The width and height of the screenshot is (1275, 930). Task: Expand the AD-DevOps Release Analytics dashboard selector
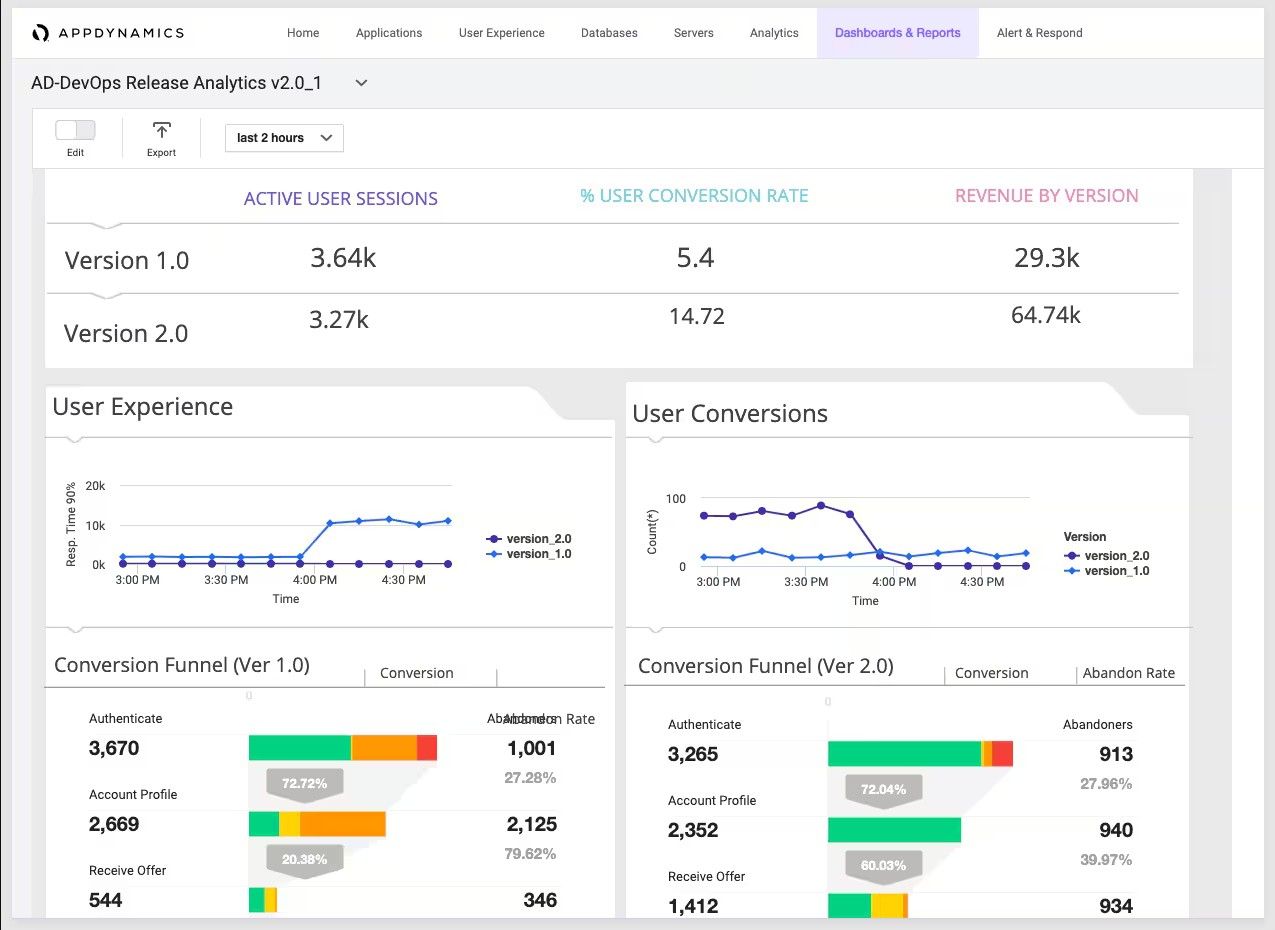[360, 84]
